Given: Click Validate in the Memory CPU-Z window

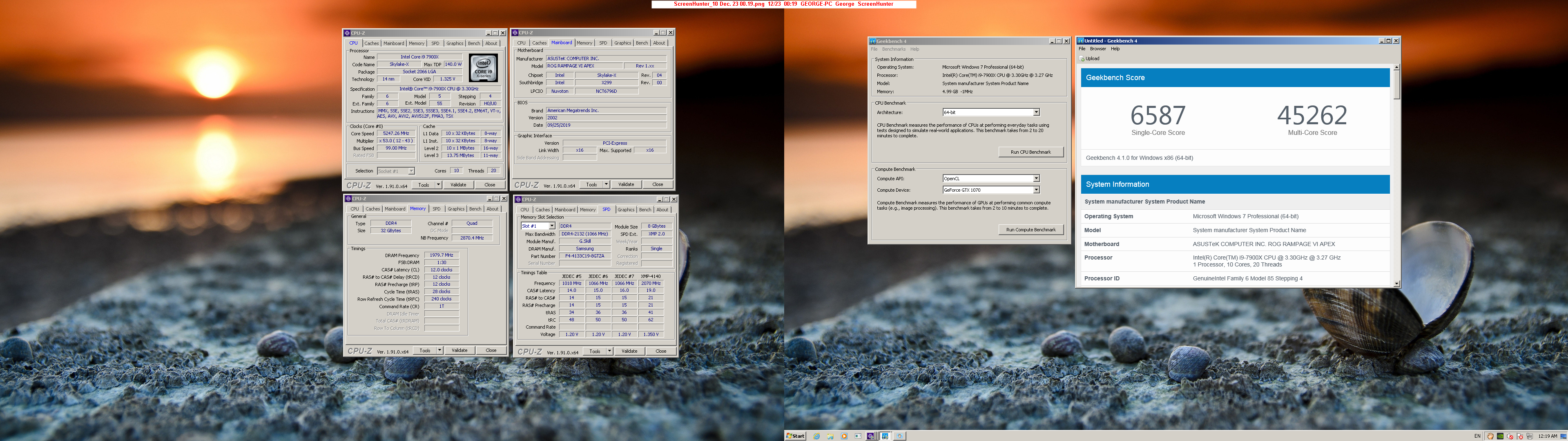Looking at the screenshot, I should 459,350.
